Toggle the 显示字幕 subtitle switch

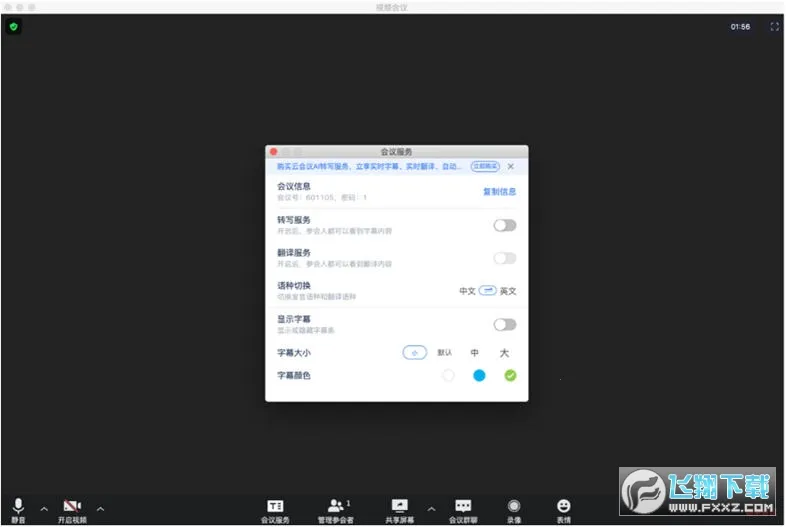click(505, 324)
